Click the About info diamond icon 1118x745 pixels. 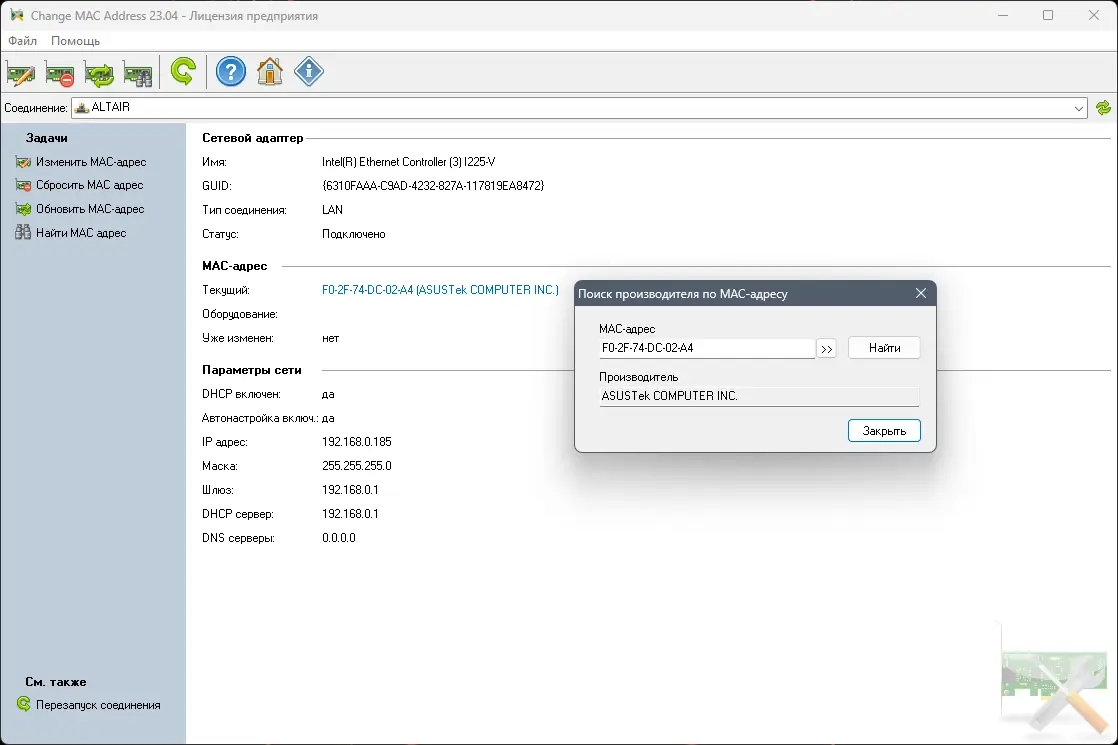pyautogui.click(x=309, y=71)
